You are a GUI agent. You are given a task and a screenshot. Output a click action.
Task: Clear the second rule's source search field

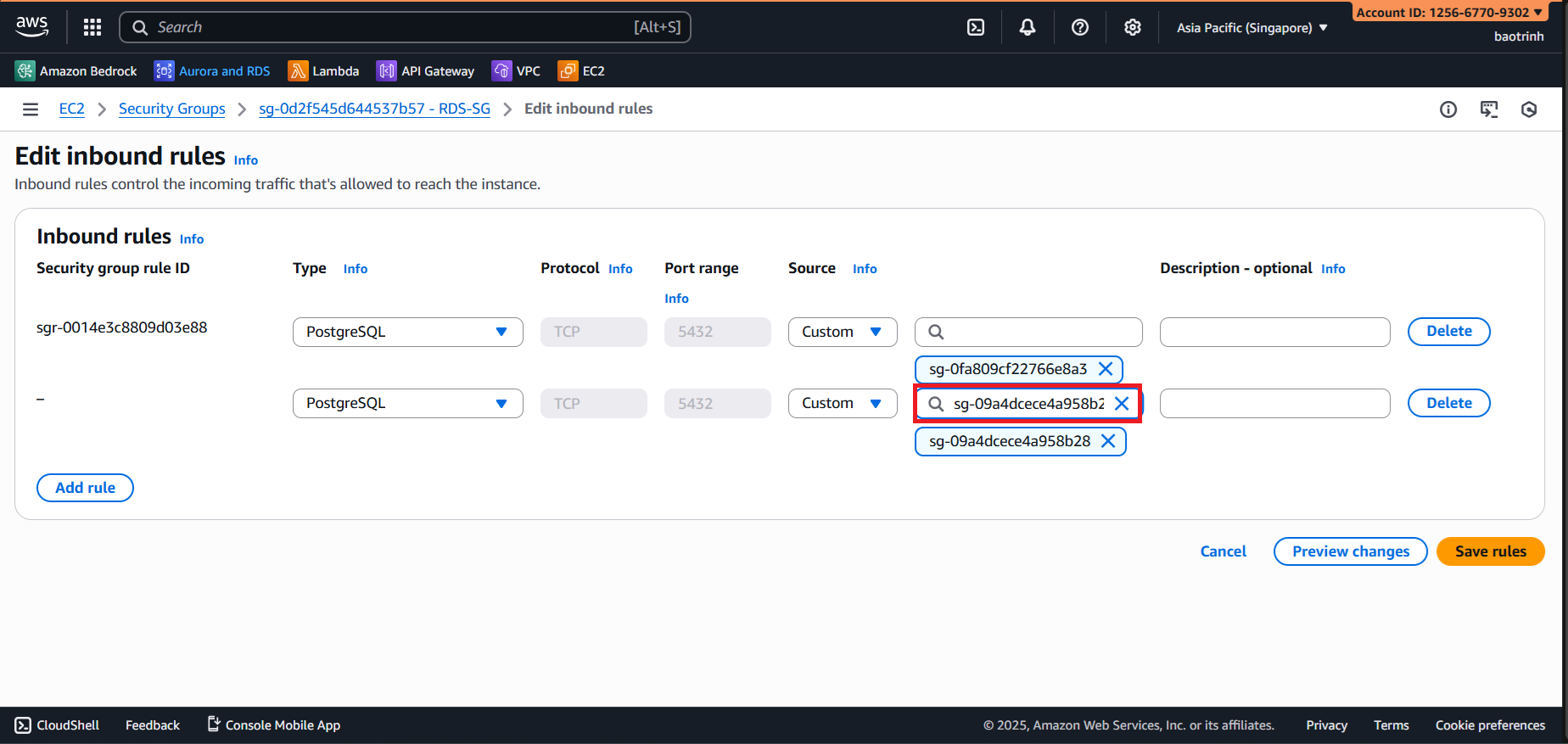pyautogui.click(x=1122, y=404)
